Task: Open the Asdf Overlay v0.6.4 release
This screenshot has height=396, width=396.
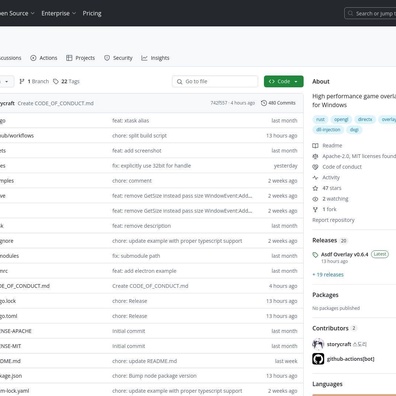Action: click(x=344, y=254)
